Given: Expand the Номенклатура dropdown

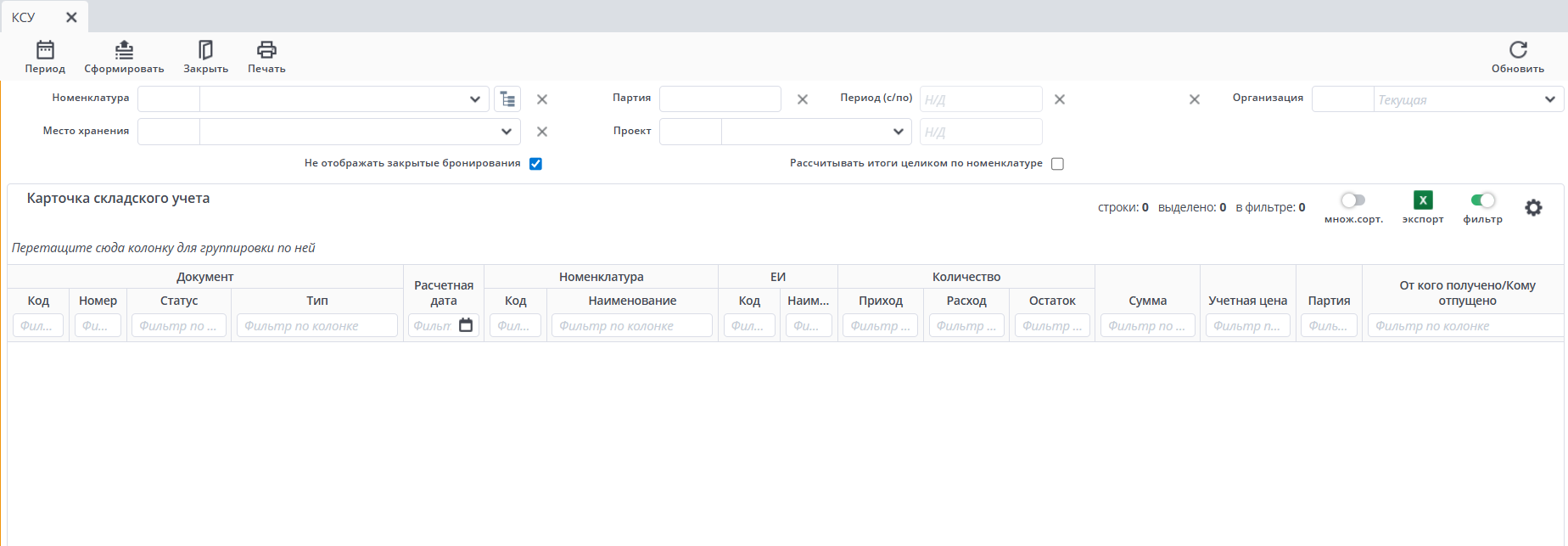Looking at the screenshot, I should (474, 99).
